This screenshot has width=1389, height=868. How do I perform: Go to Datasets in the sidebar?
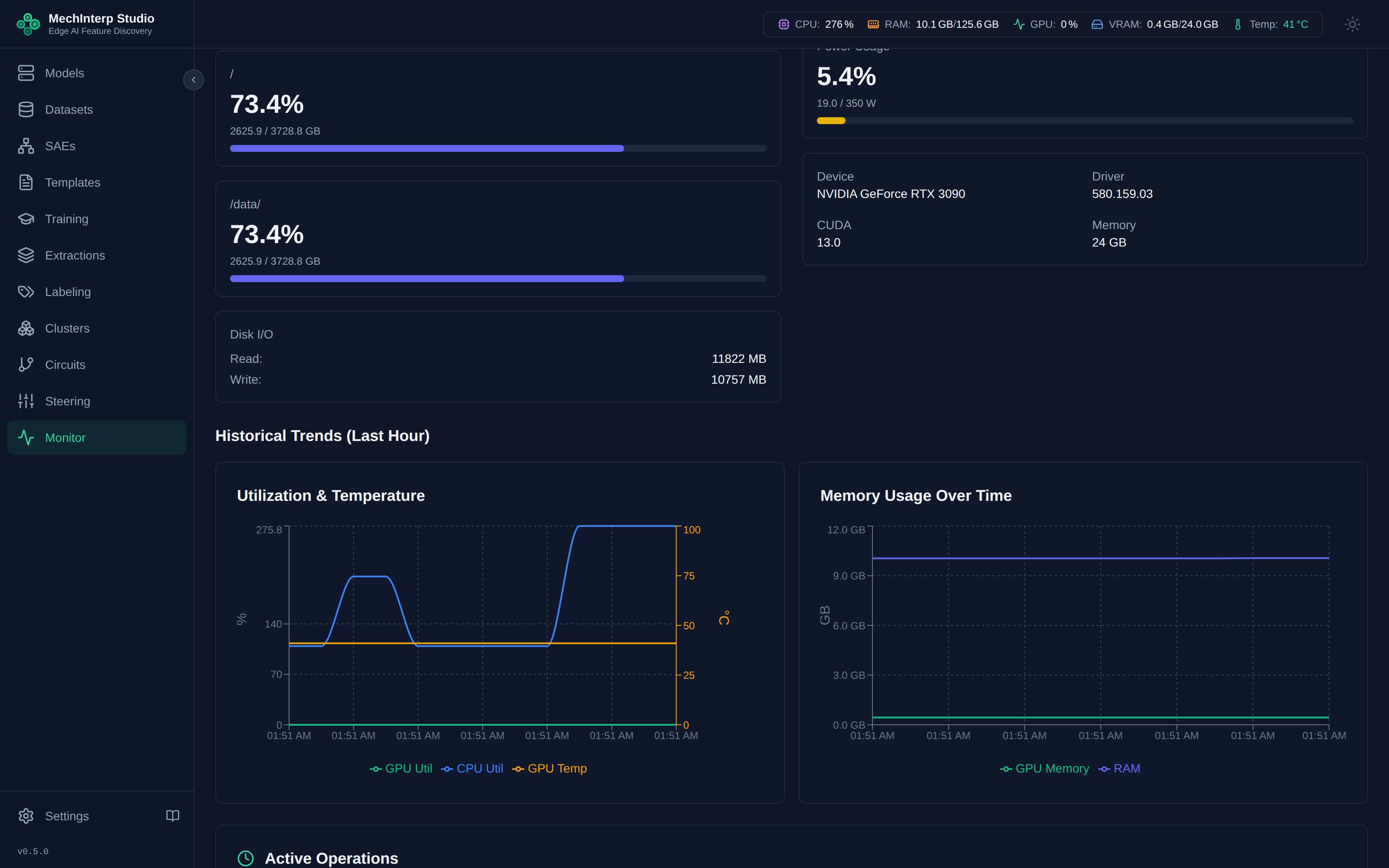coord(96,110)
